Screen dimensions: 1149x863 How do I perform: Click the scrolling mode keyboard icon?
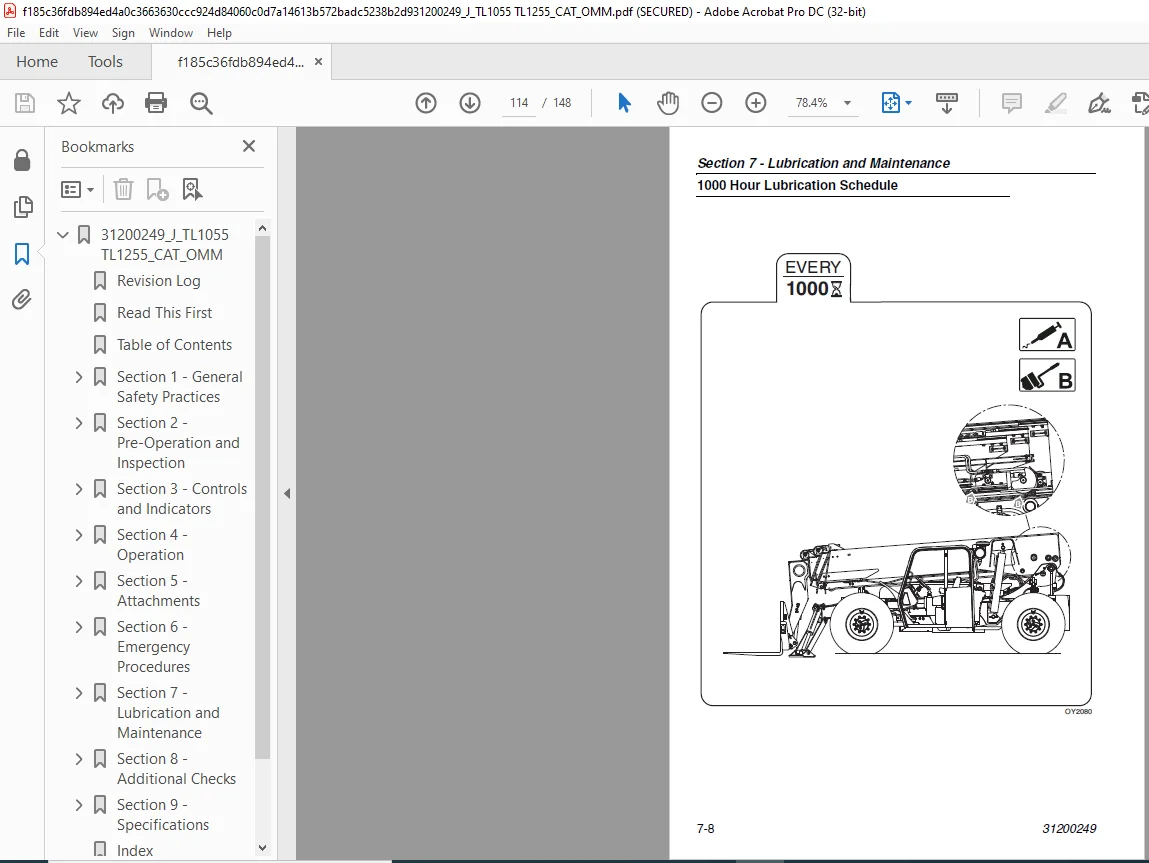click(x=947, y=103)
